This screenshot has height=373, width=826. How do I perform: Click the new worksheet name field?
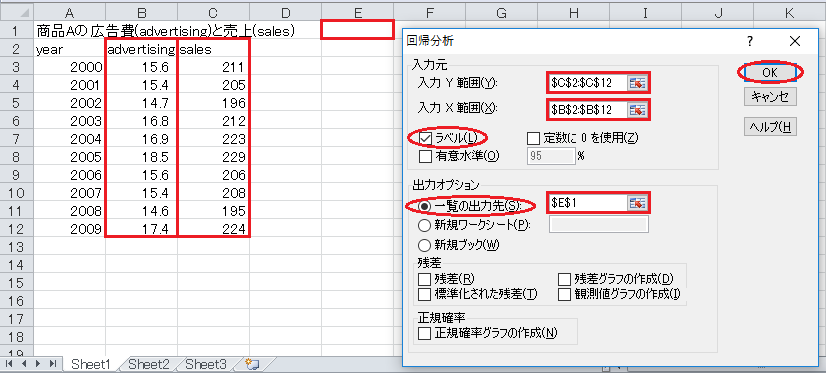tap(599, 224)
